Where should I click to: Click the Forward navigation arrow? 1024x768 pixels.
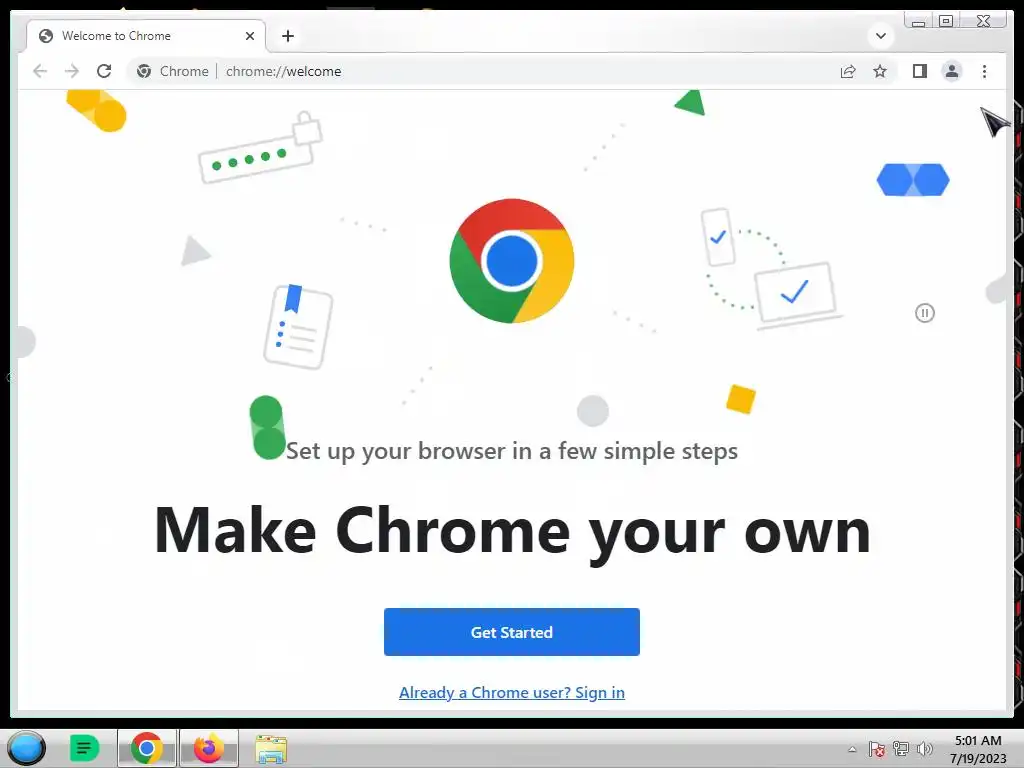[72, 71]
